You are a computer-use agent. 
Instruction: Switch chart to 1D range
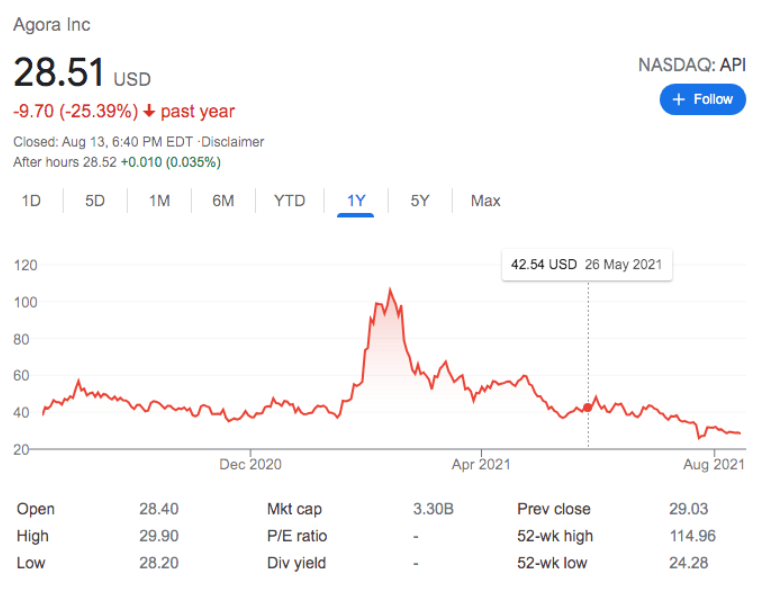31,201
